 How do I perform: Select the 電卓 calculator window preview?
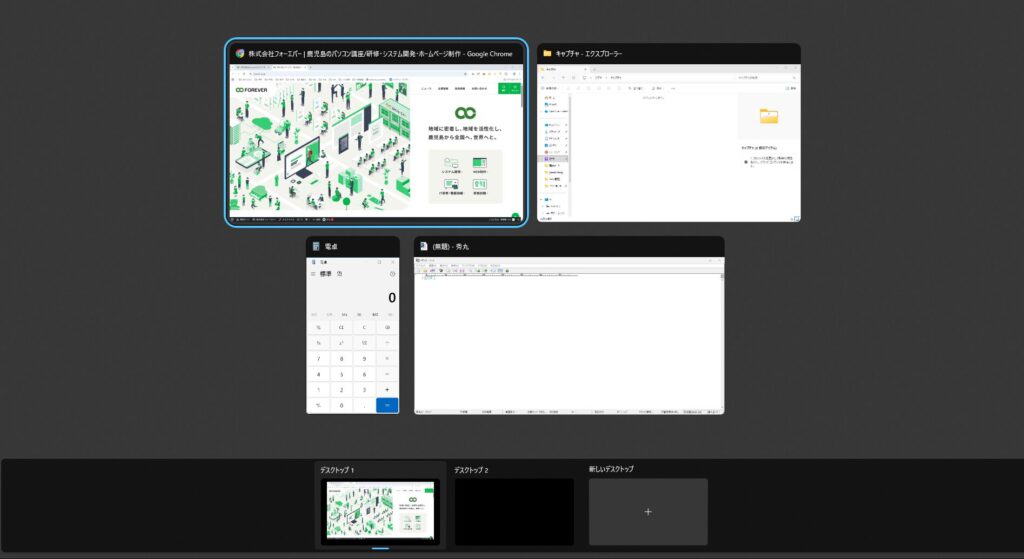coord(352,340)
